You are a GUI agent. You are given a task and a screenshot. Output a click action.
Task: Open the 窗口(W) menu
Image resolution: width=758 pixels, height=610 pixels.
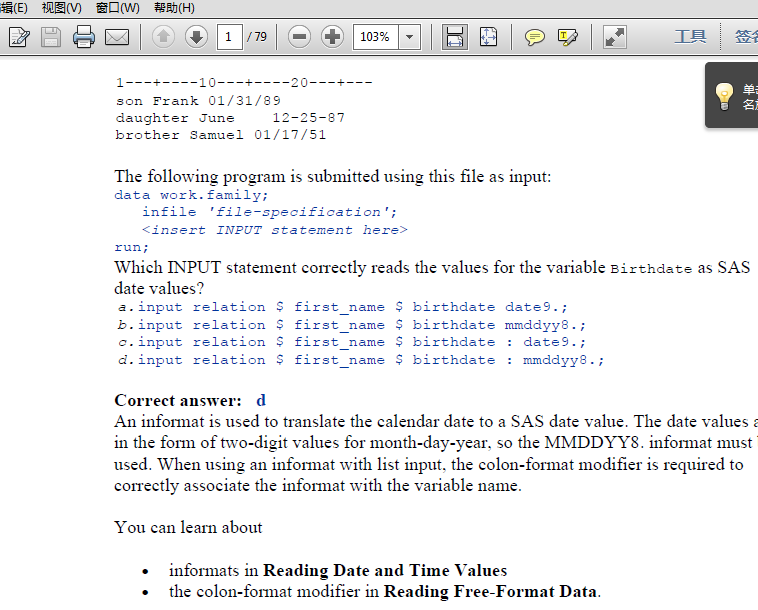[x=118, y=8]
